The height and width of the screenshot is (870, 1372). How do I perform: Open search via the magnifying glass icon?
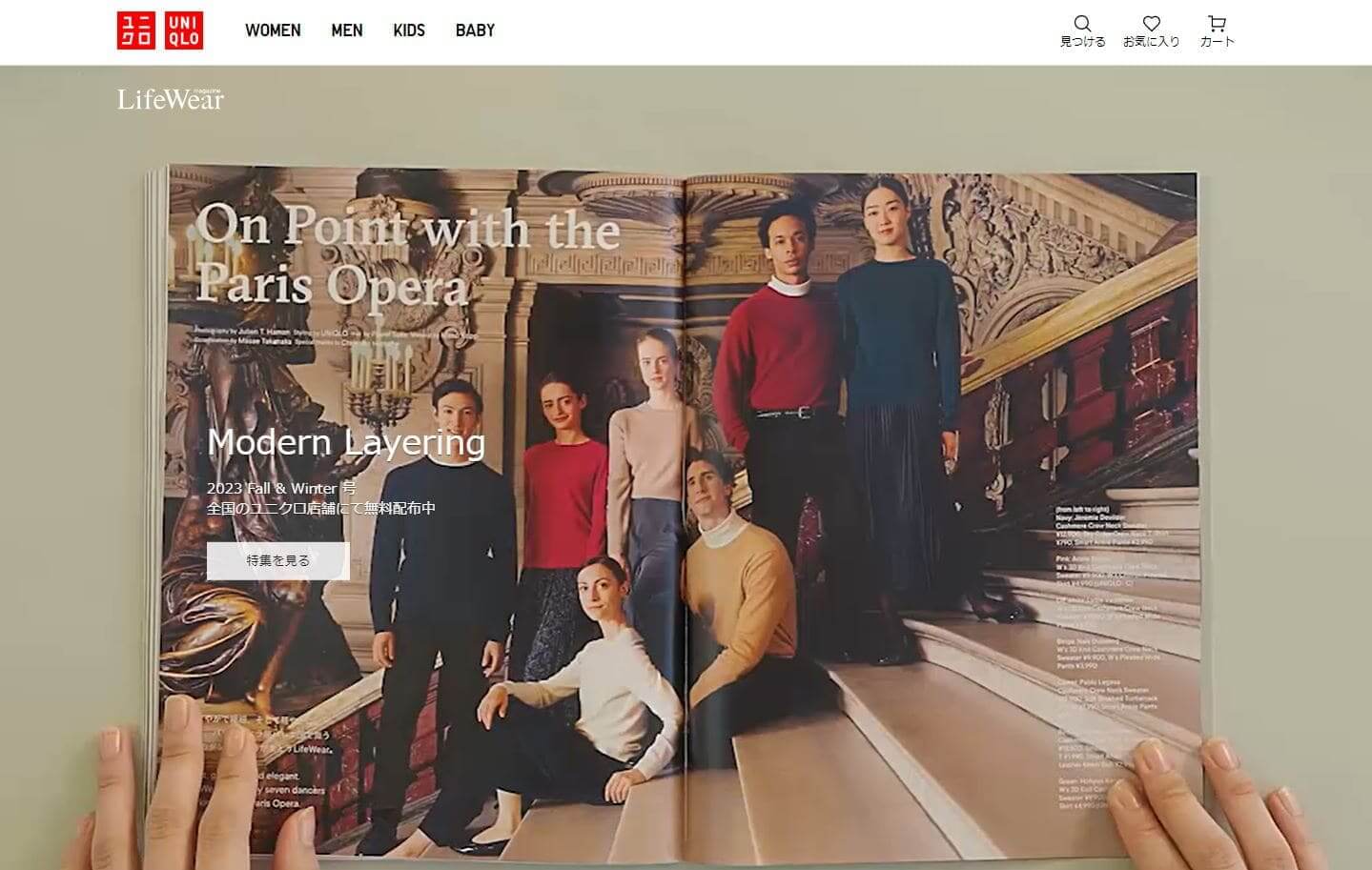pos(1082,23)
